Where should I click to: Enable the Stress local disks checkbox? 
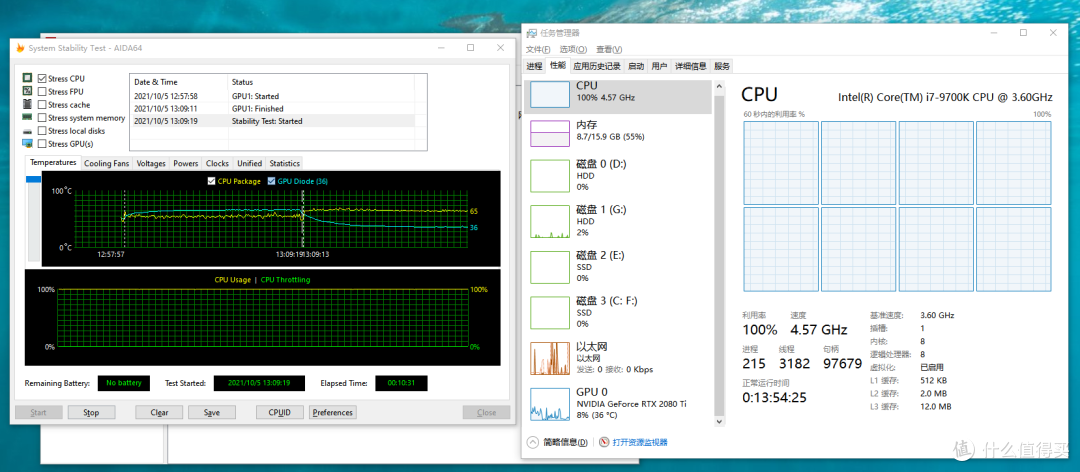click(x=42, y=131)
